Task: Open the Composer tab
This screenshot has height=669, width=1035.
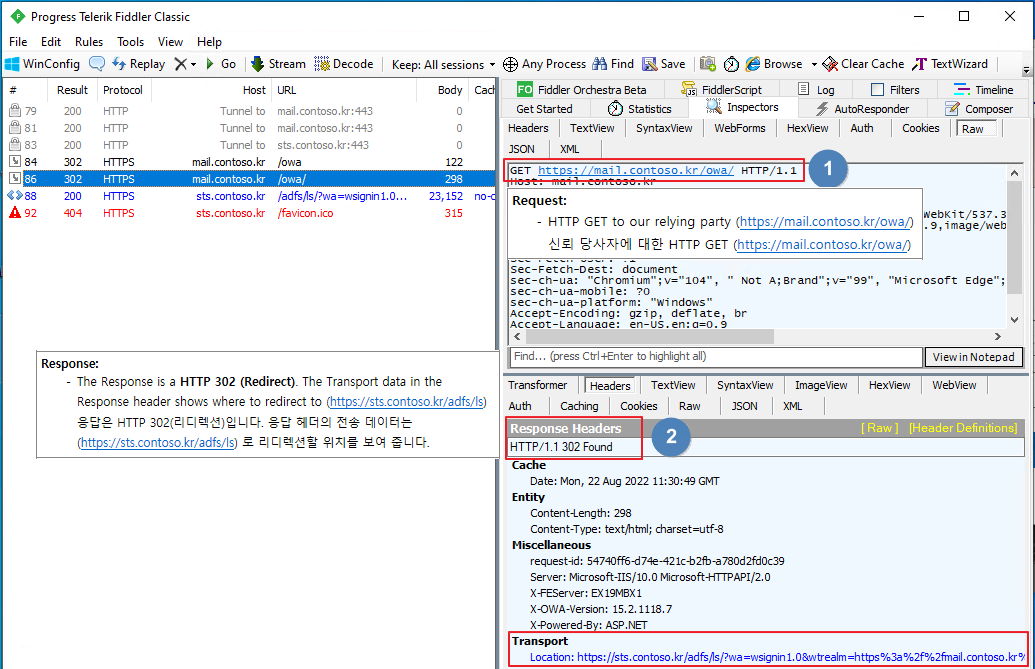Action: point(979,109)
